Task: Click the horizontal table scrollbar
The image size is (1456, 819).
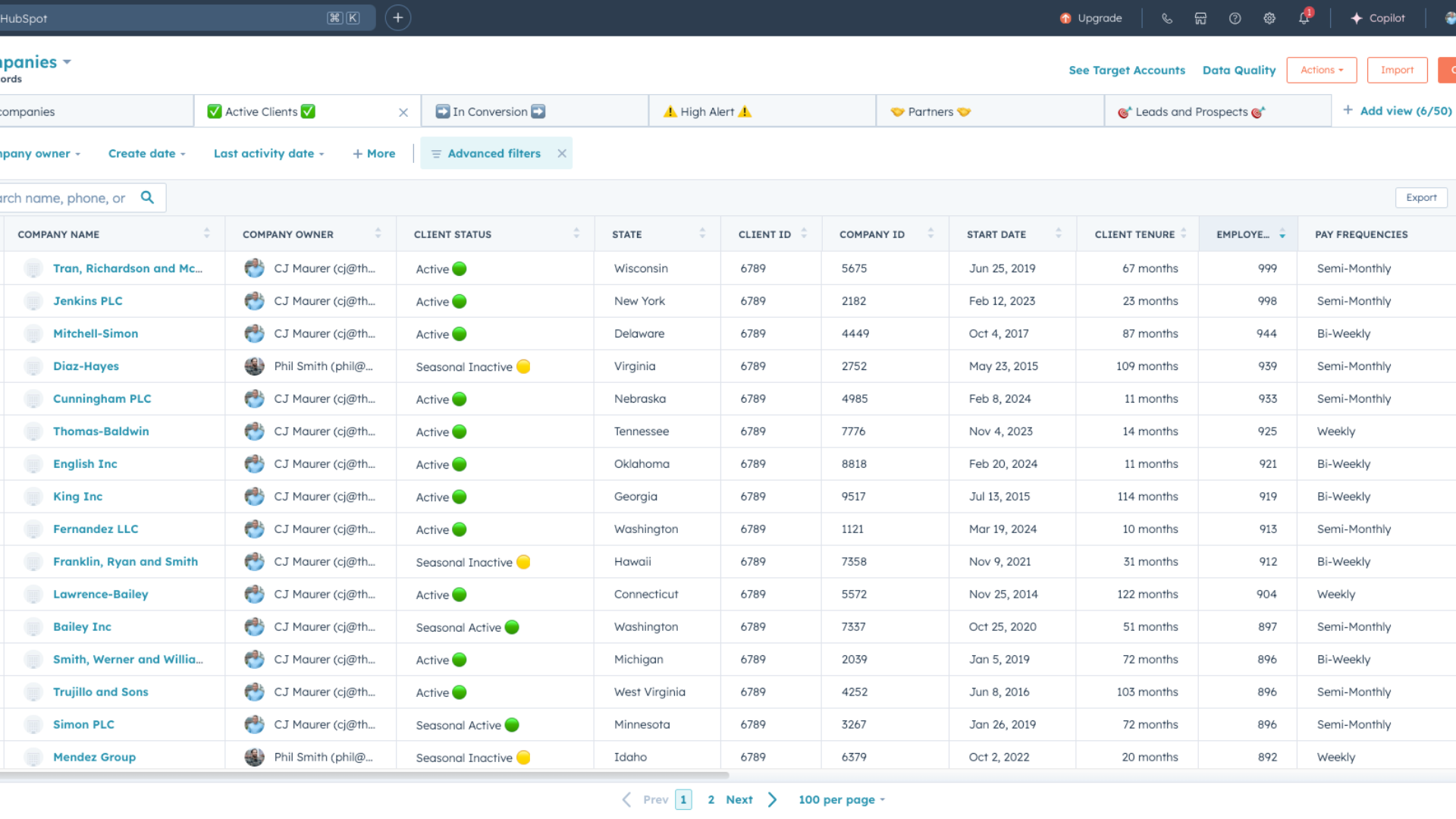Action: click(364, 775)
